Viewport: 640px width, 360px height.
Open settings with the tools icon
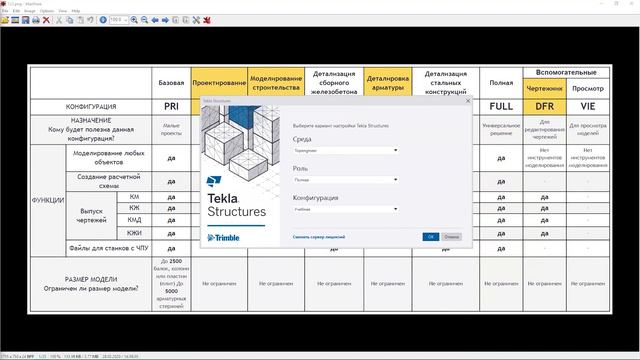(196, 20)
